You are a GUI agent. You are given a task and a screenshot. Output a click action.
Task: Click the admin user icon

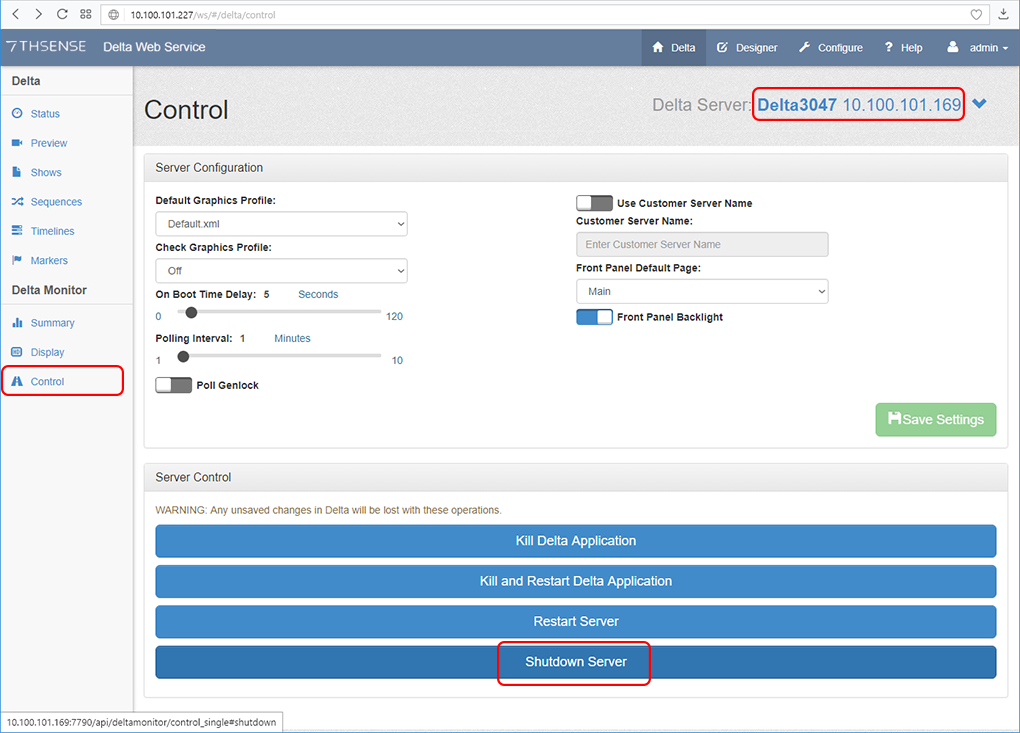click(952, 47)
